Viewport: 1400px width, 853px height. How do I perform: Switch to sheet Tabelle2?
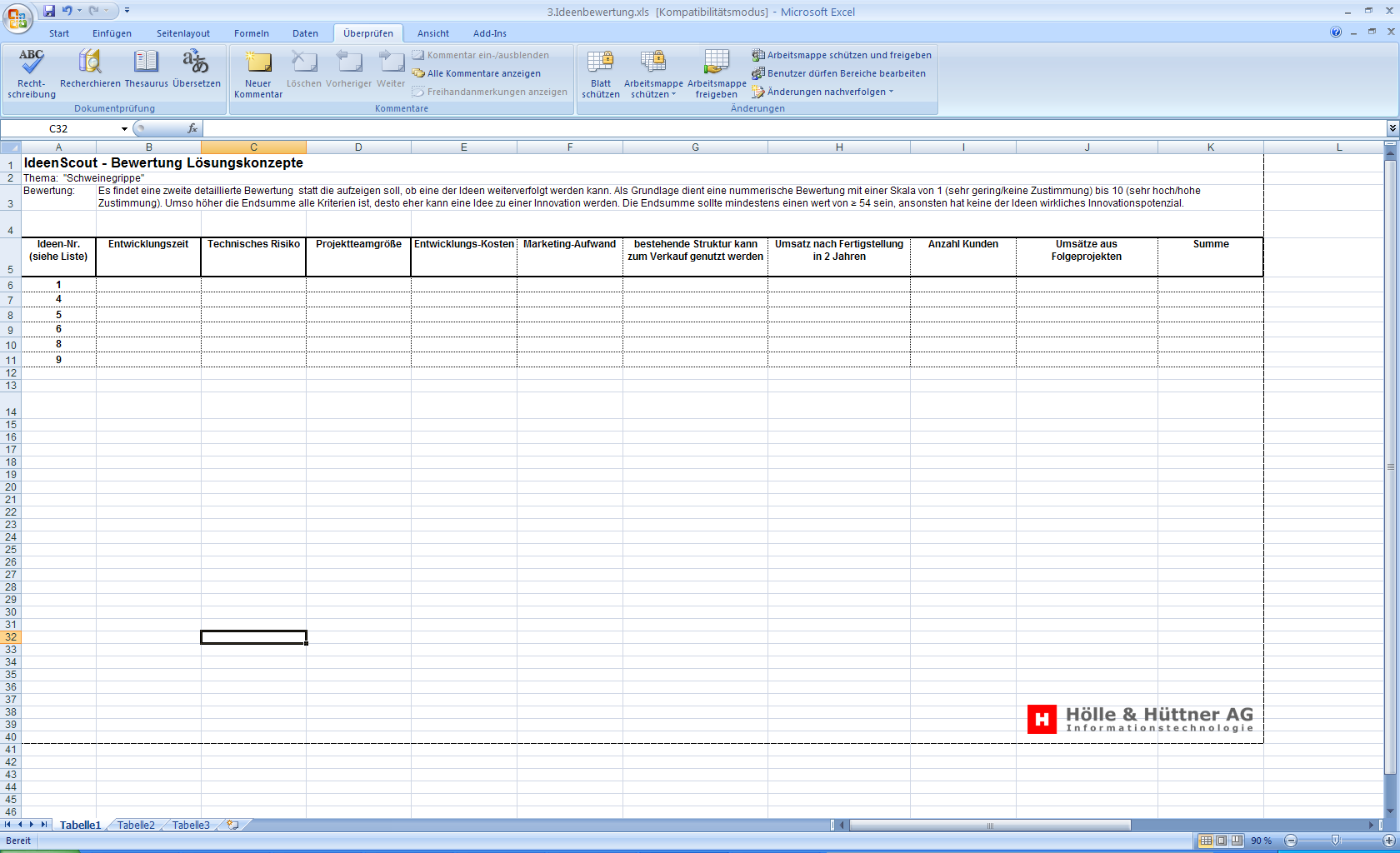pyautogui.click(x=136, y=826)
